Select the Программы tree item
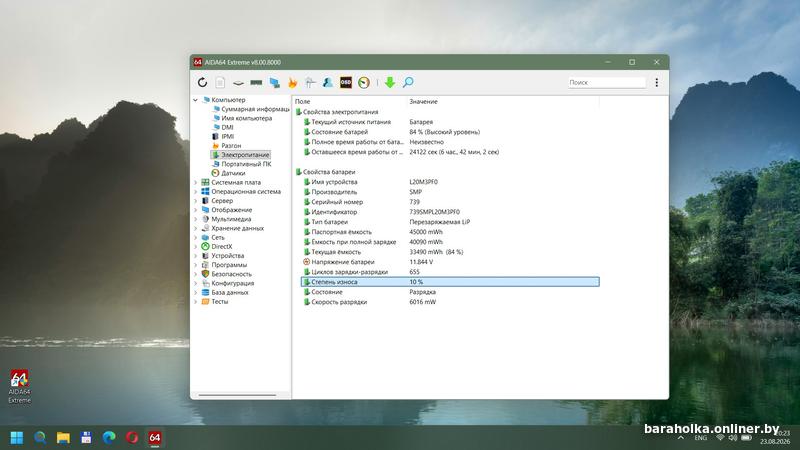This screenshot has height=450, width=800. pos(224,265)
